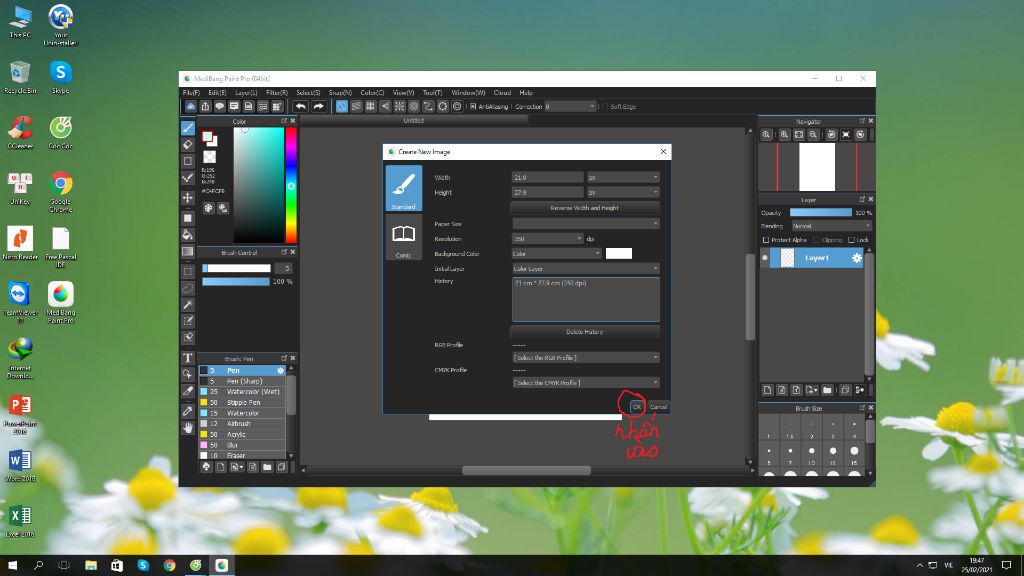Open layer Blending mode dropdown
The height and width of the screenshot is (576, 1024).
[831, 226]
